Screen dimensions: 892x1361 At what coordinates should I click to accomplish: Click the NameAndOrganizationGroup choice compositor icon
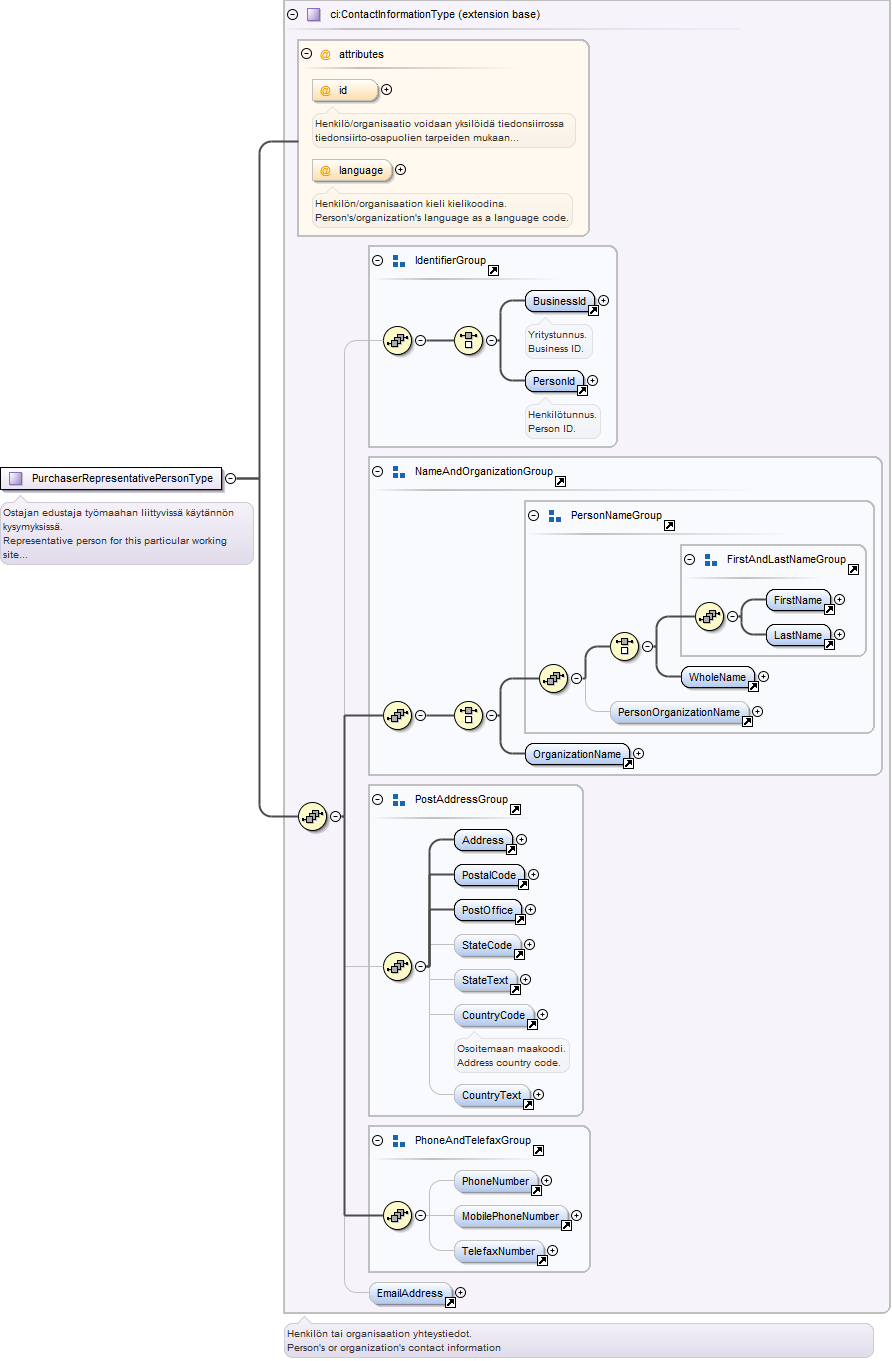[x=469, y=715]
